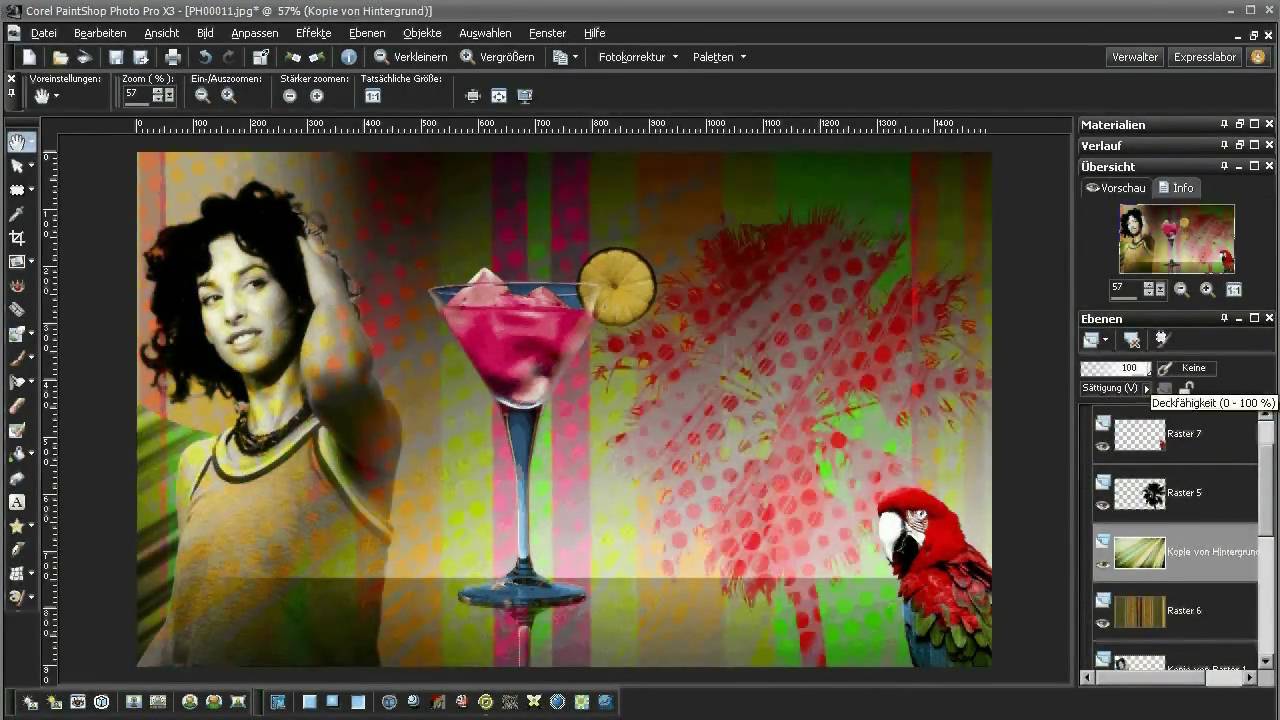1280x720 pixels.
Task: Select the Crop tool in the toolbox
Action: point(17,238)
